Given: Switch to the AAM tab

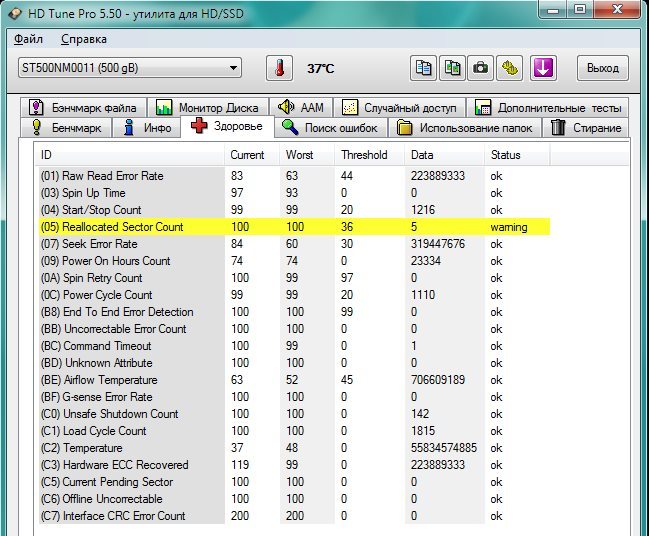Looking at the screenshot, I should click(300, 107).
